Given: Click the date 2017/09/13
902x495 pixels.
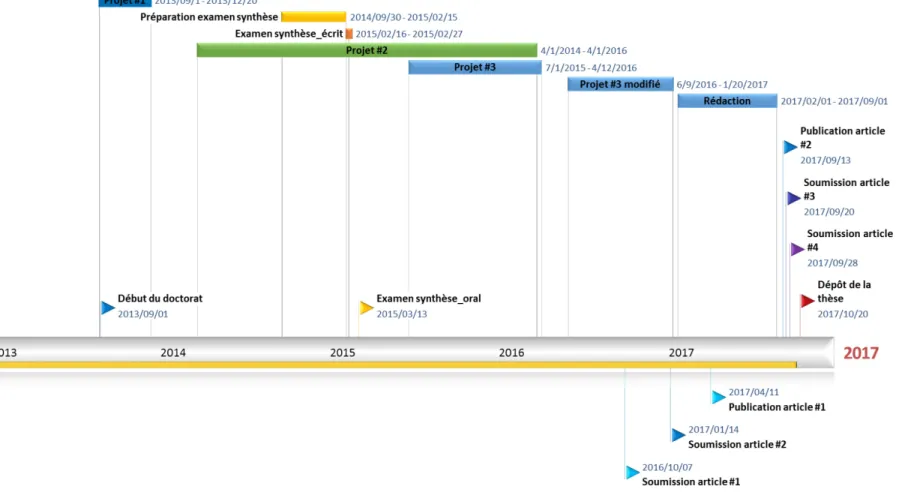Looking at the screenshot, I should coord(825,160).
